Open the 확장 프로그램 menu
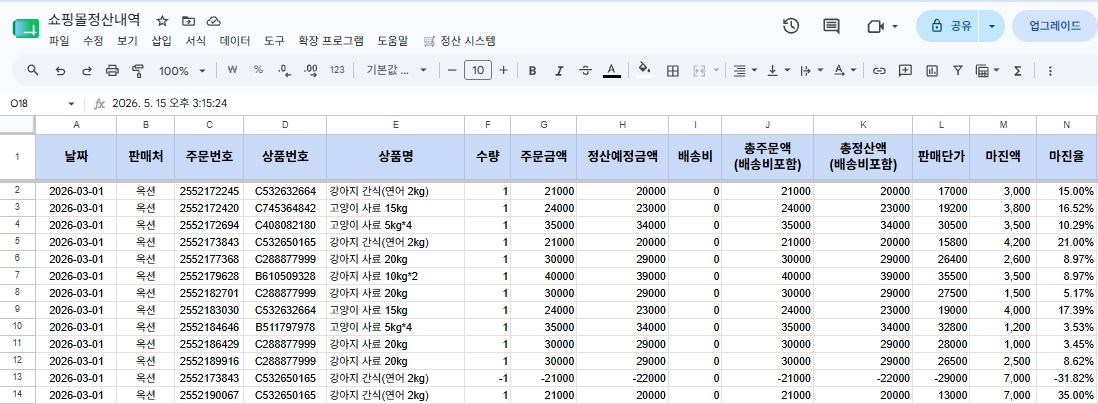The height and width of the screenshot is (404, 1098). point(331,41)
